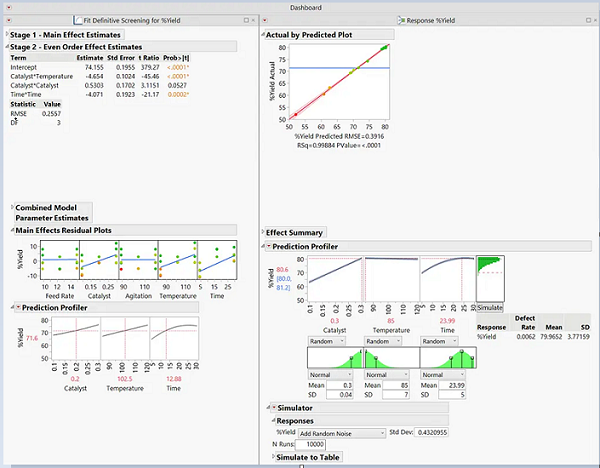Expand the Simulate to Table section

pyautogui.click(x=274, y=457)
